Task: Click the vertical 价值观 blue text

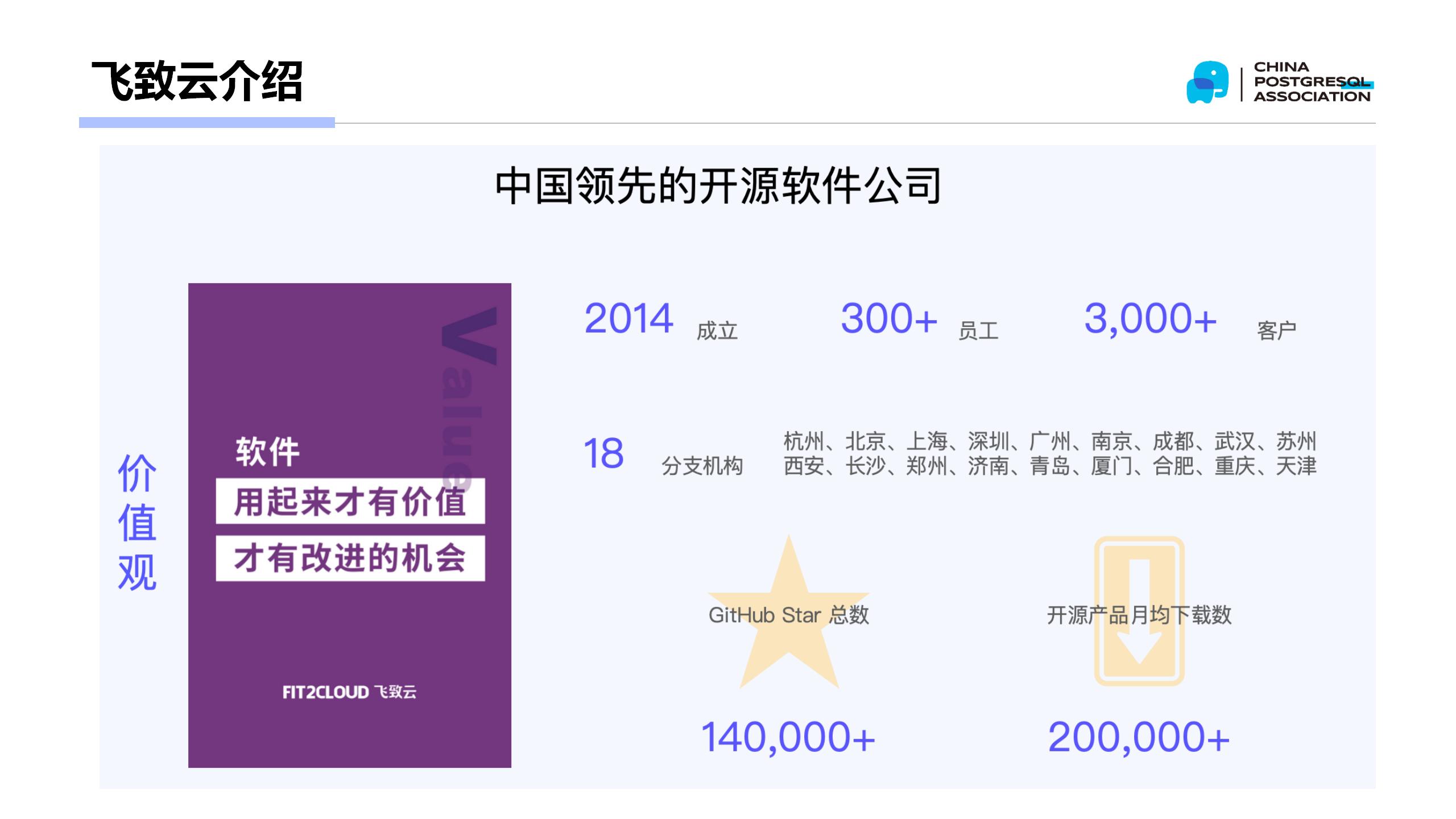Action: (x=137, y=522)
